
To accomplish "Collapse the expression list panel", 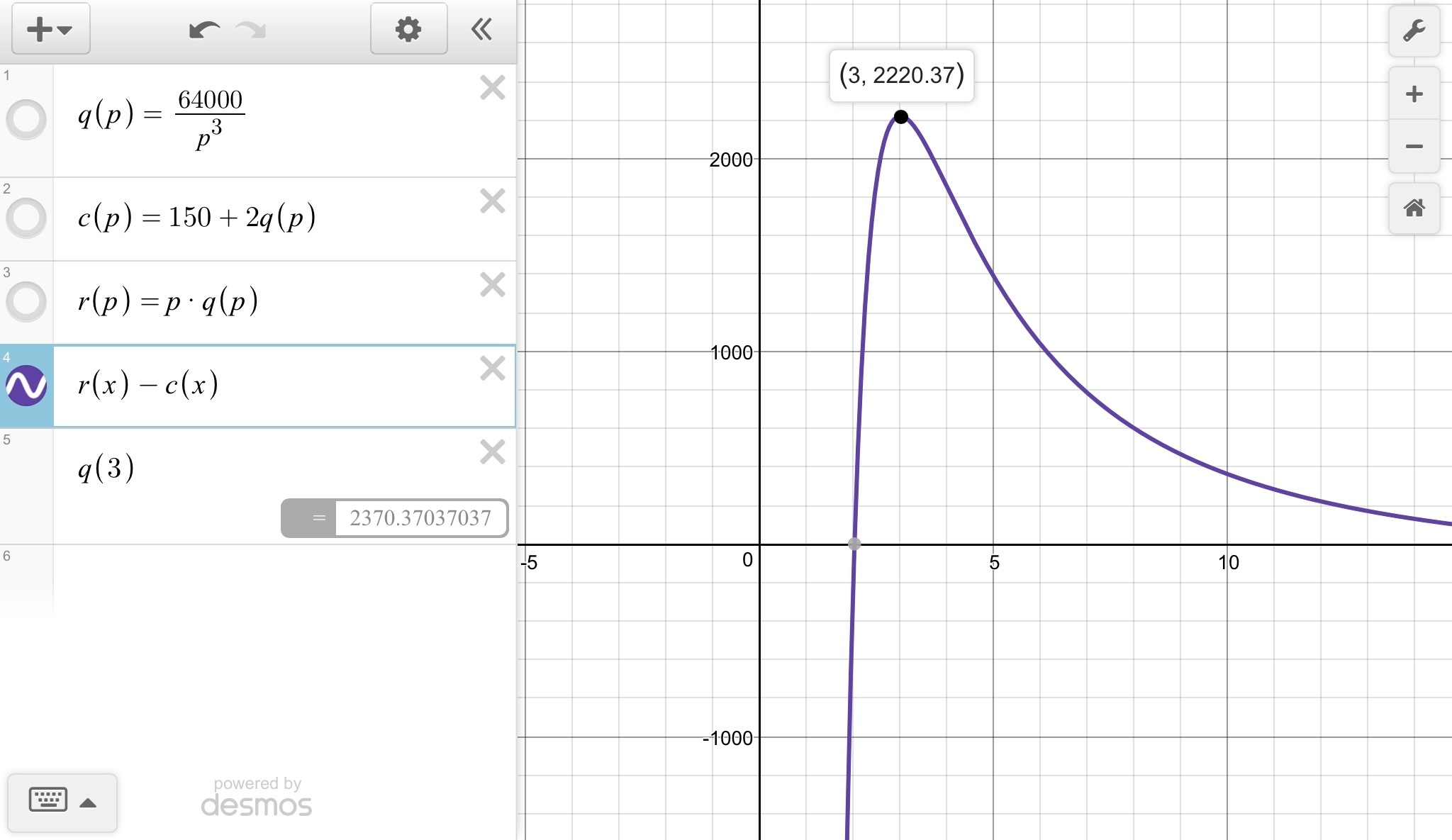I will (481, 29).
